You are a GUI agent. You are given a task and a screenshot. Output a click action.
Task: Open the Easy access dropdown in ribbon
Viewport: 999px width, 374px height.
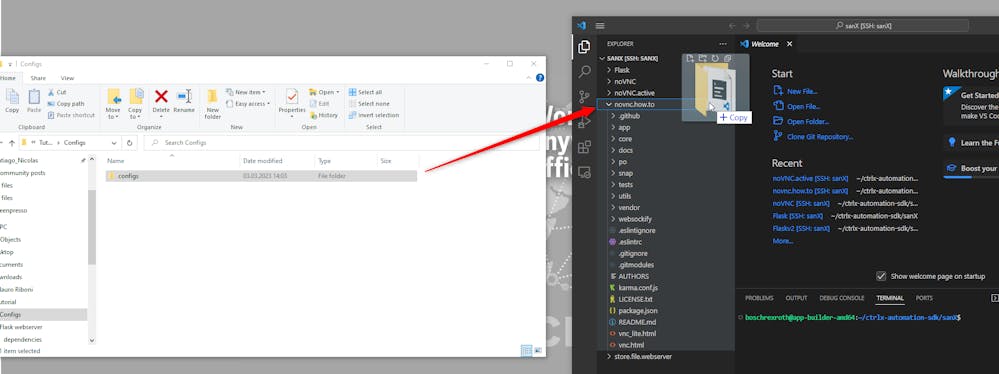(x=248, y=104)
